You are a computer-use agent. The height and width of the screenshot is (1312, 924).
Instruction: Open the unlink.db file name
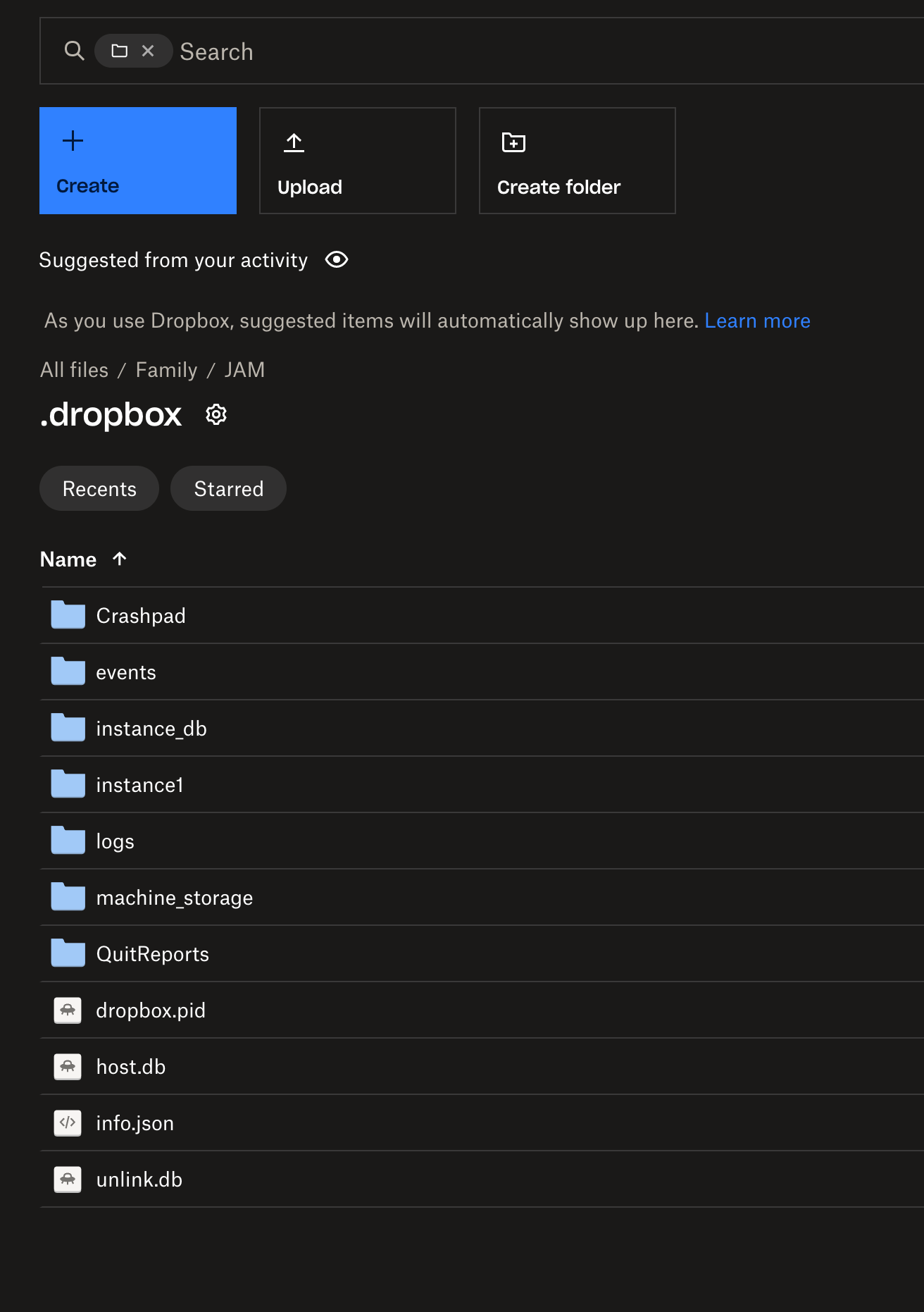coord(139,1180)
